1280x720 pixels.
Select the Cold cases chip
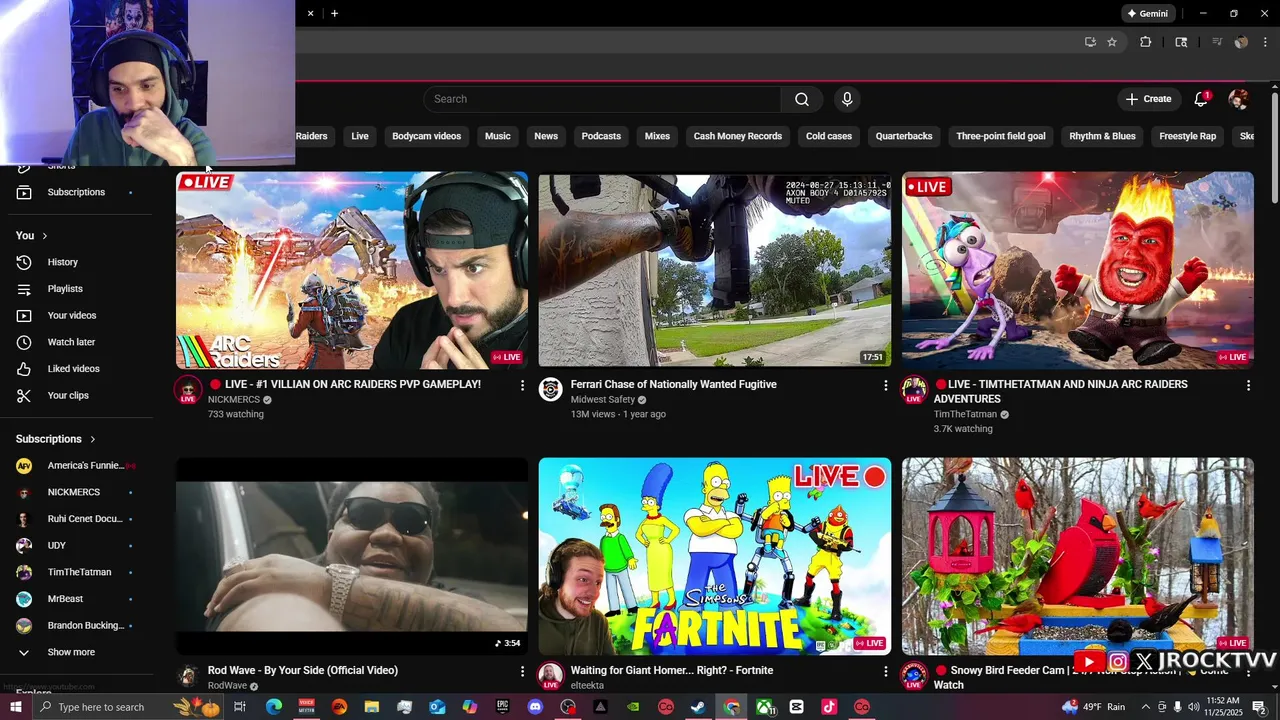[829, 136]
